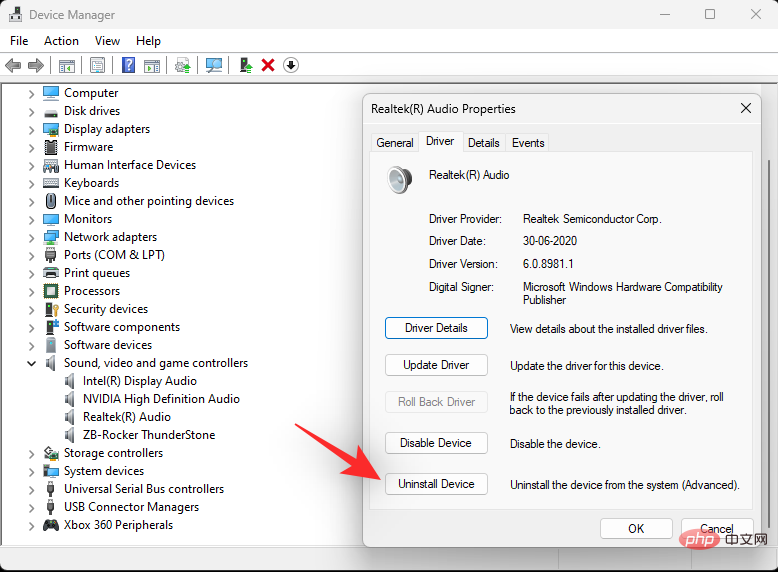Expand the Monitors category
This screenshot has height=572, width=778.
31,220
